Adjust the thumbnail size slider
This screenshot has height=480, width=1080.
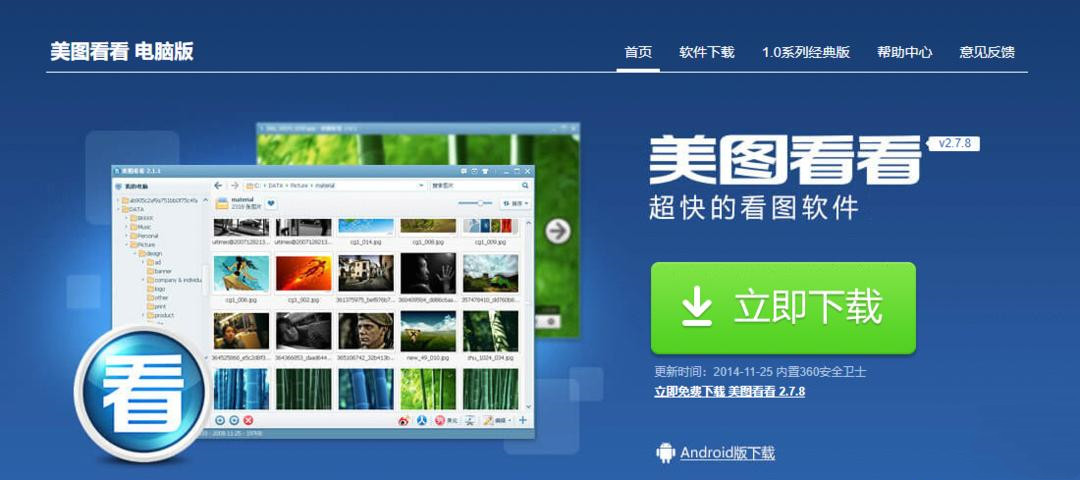tap(476, 203)
